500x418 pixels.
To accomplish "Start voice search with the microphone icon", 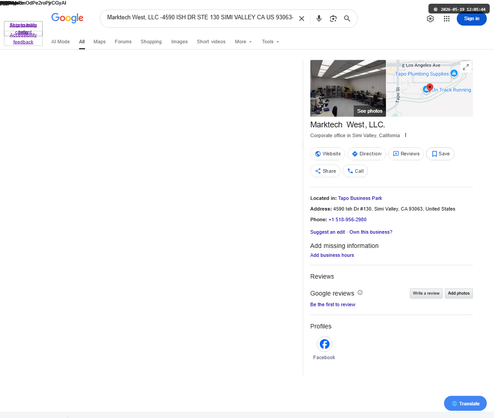I will point(319,19).
